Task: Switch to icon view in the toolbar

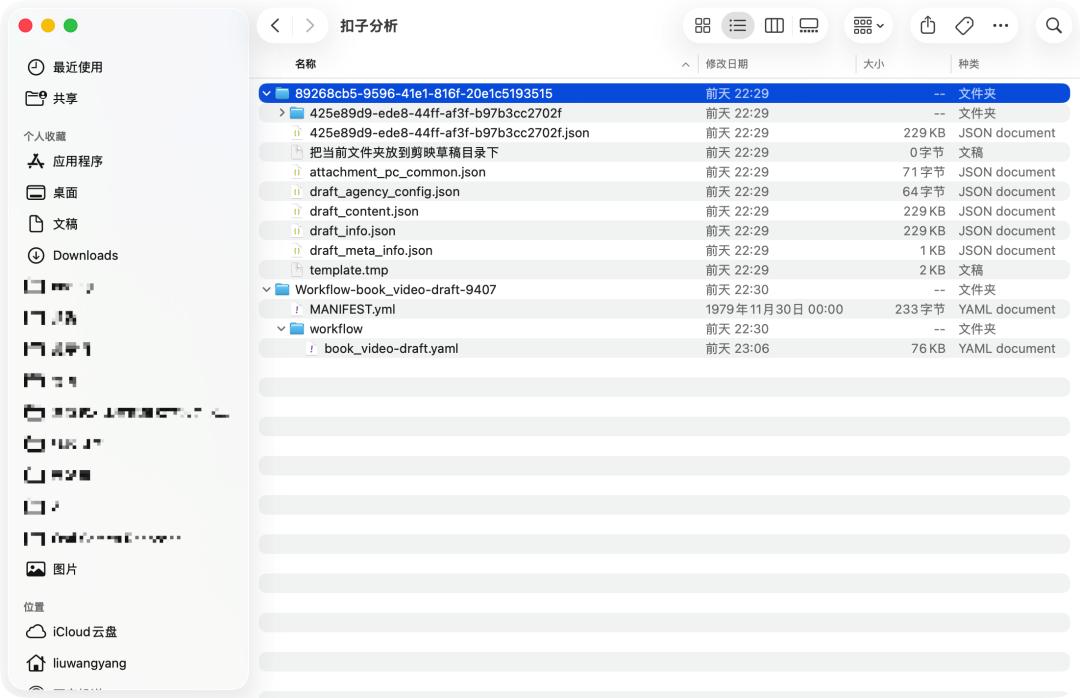Action: (x=702, y=25)
